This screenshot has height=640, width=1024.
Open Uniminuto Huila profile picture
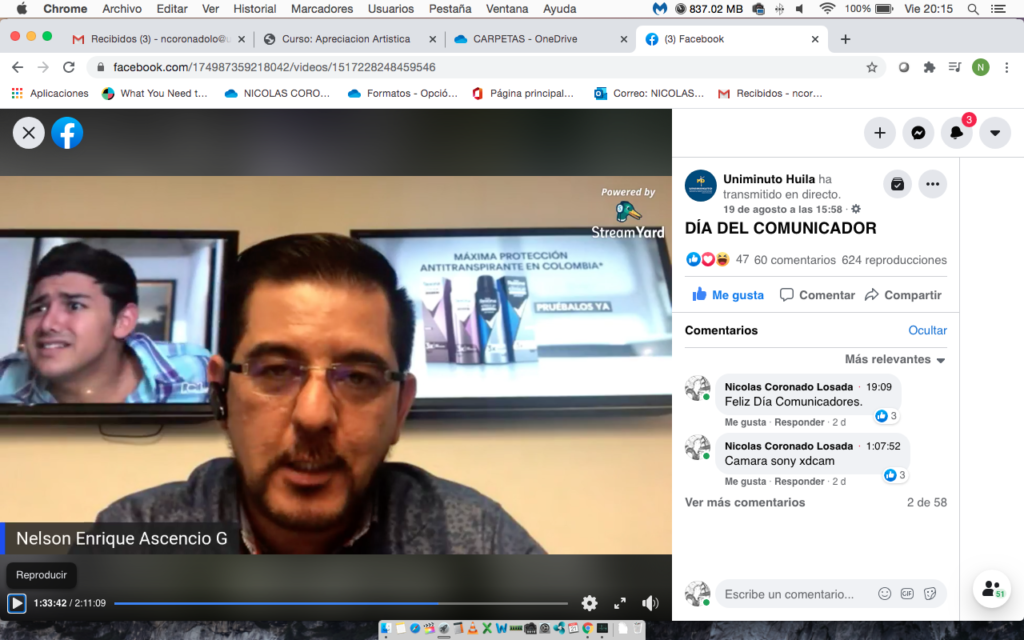701,185
